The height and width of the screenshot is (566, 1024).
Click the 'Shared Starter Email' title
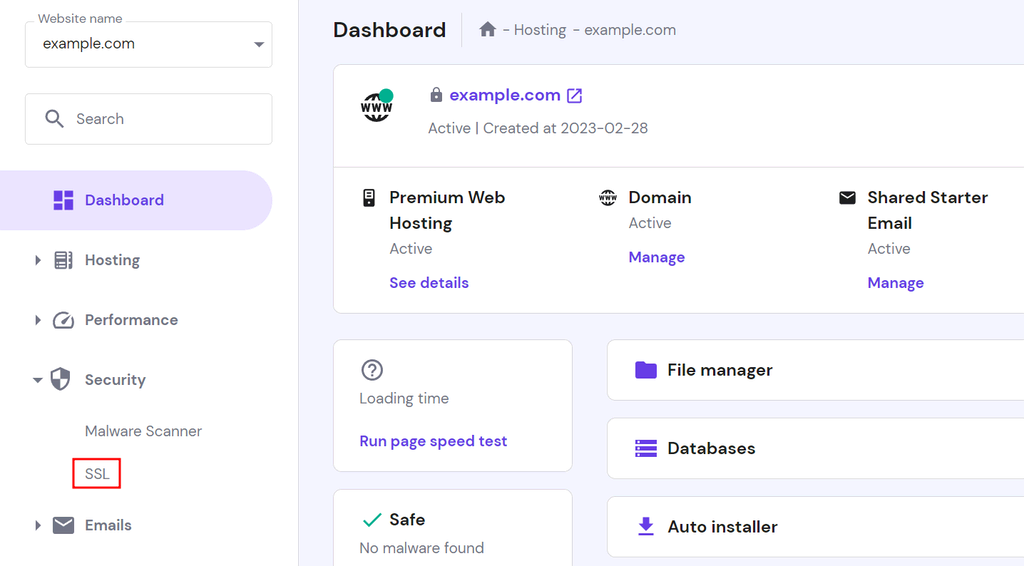[927, 210]
